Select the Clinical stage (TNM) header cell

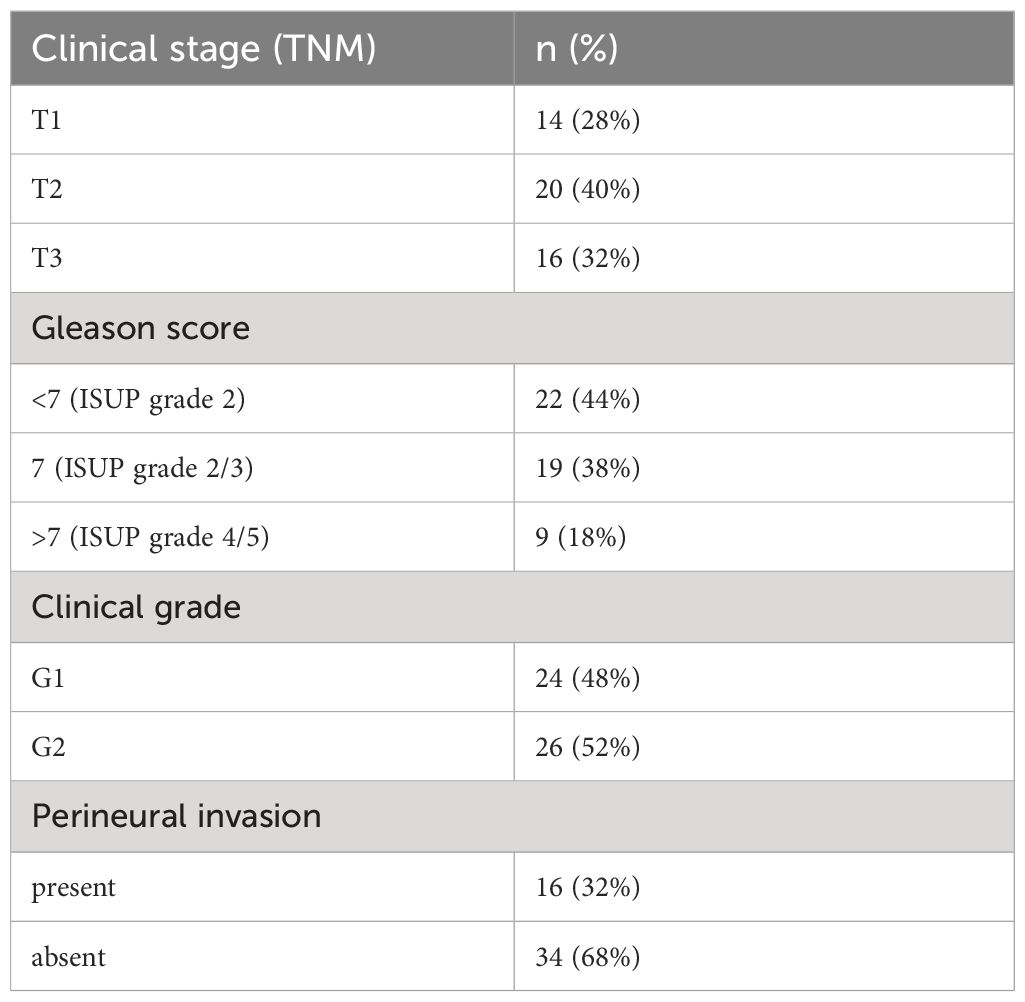262,48
